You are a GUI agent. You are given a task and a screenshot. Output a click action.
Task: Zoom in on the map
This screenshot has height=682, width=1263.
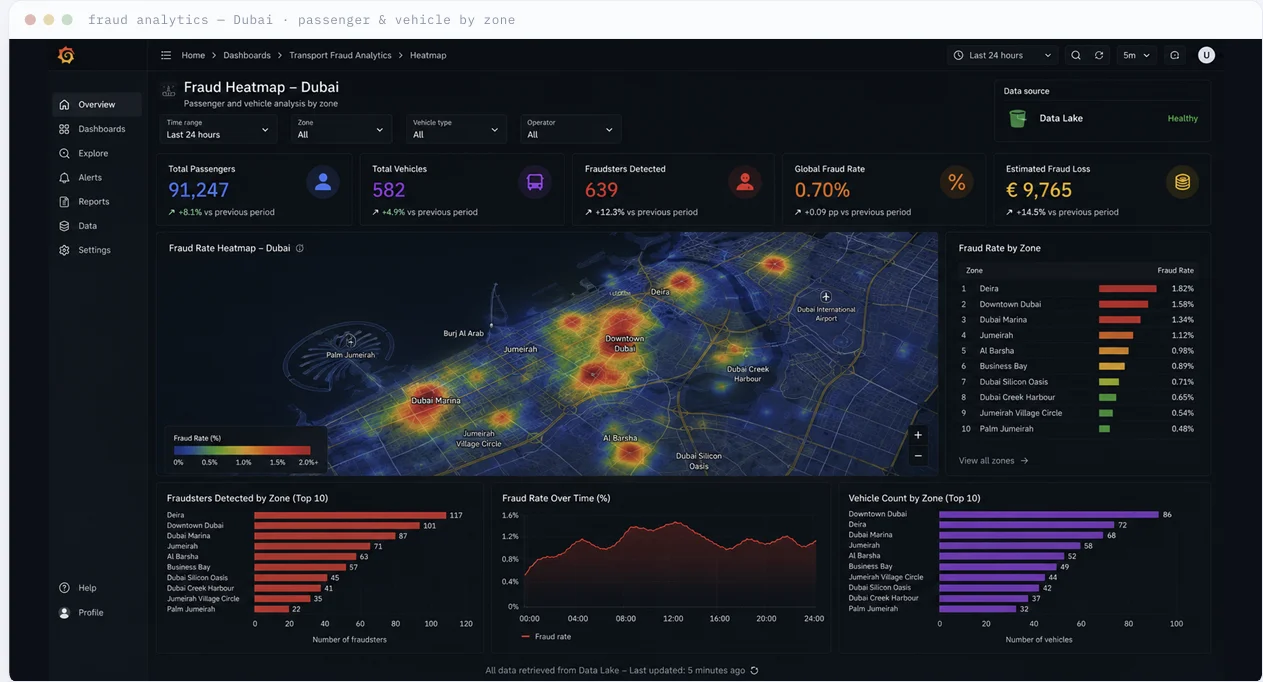pos(918,435)
